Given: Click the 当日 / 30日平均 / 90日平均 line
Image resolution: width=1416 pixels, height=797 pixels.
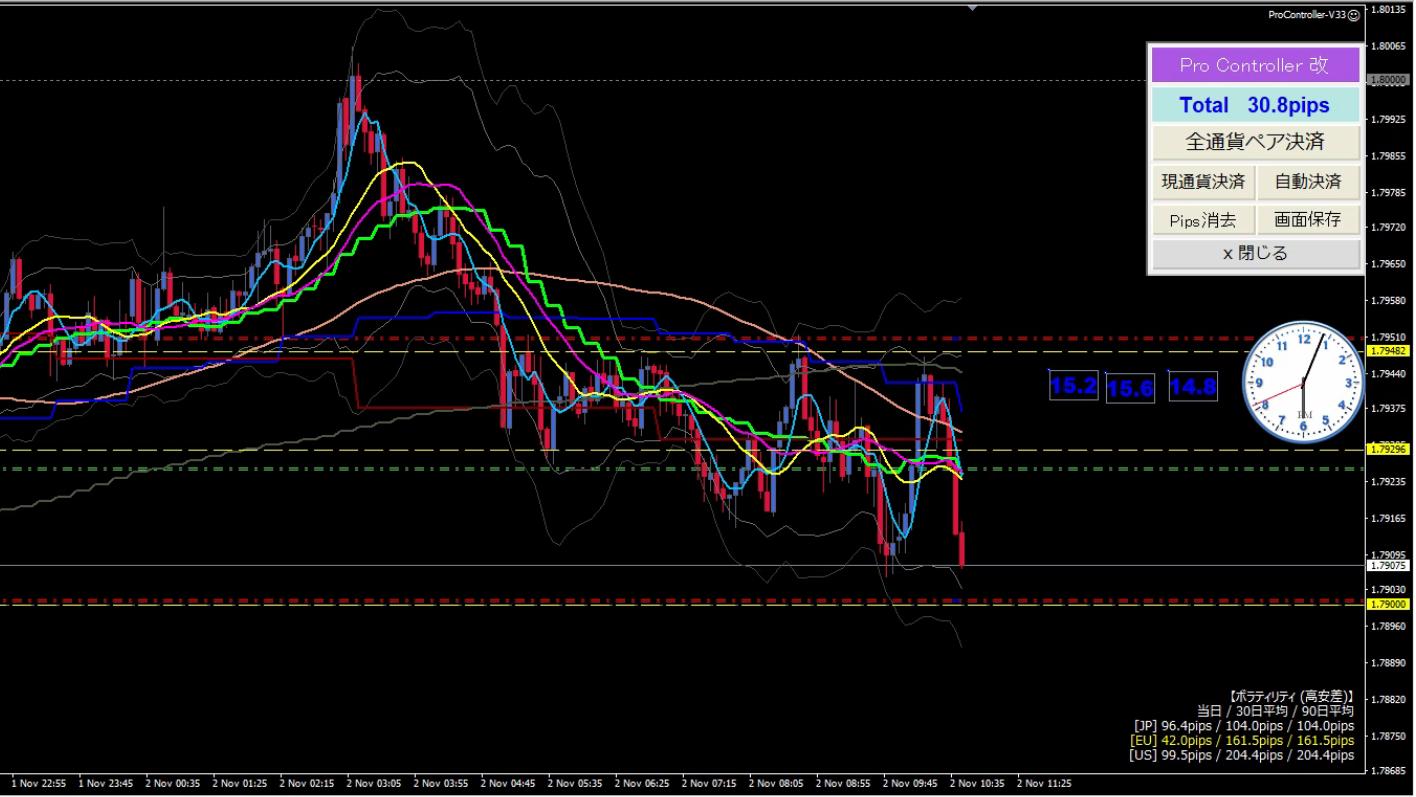Looking at the screenshot, I should pyautogui.click(x=1275, y=711).
